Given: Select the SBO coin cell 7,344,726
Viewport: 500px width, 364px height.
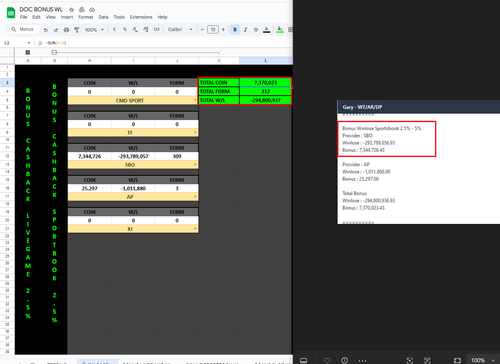Looking at the screenshot, I should (89, 156).
